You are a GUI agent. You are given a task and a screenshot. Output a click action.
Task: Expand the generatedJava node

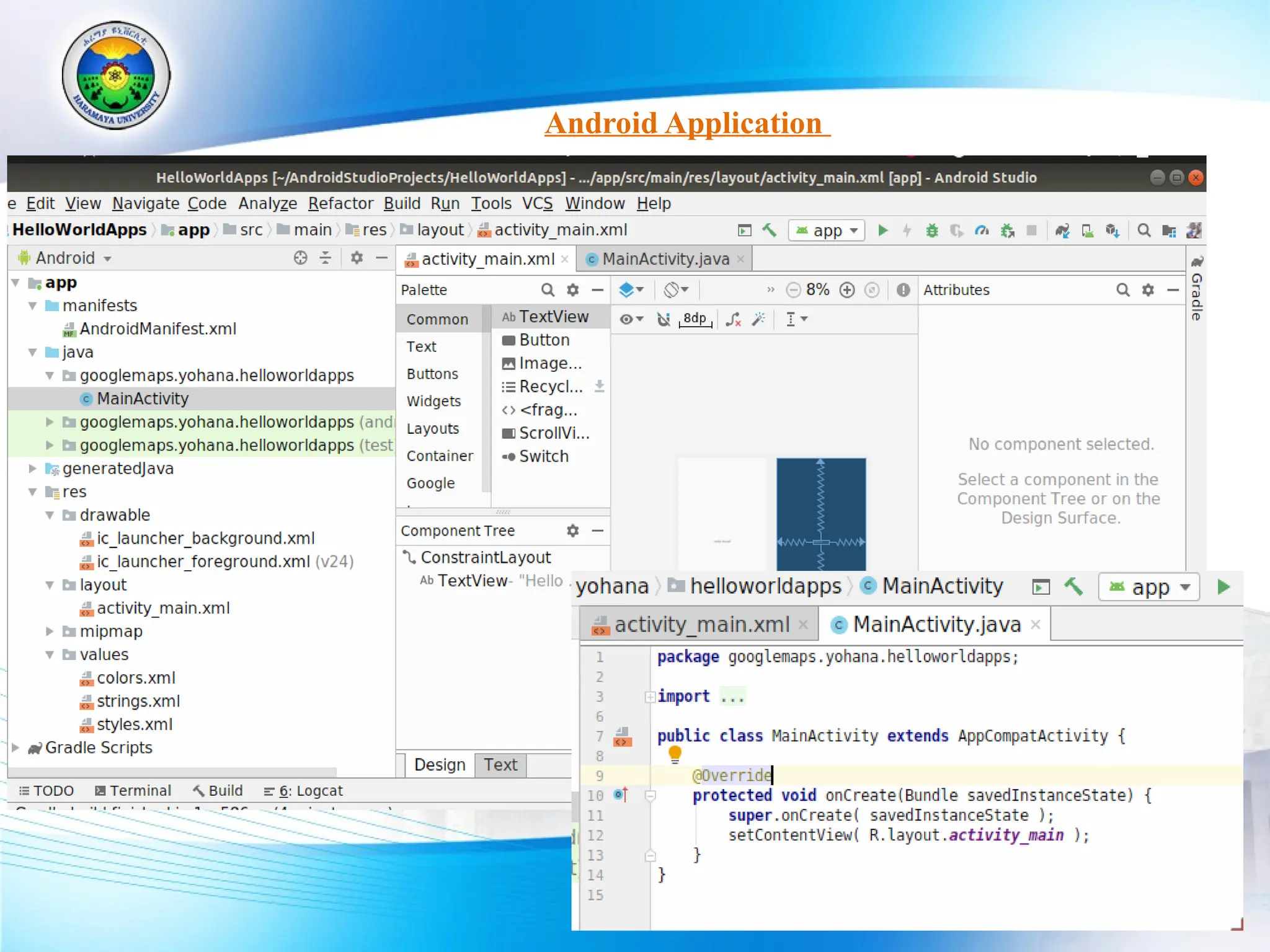[x=33, y=469]
